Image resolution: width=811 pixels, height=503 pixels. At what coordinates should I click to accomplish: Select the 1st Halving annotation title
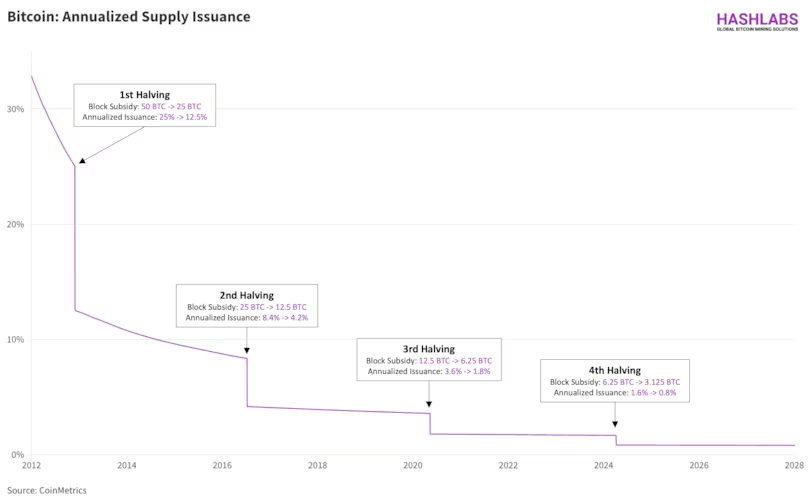point(146,95)
